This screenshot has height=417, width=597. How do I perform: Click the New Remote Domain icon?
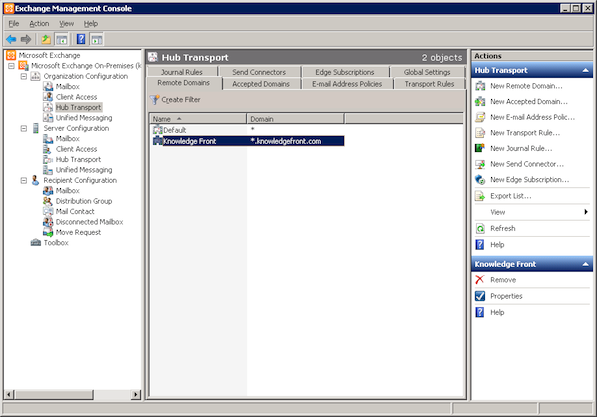point(480,86)
